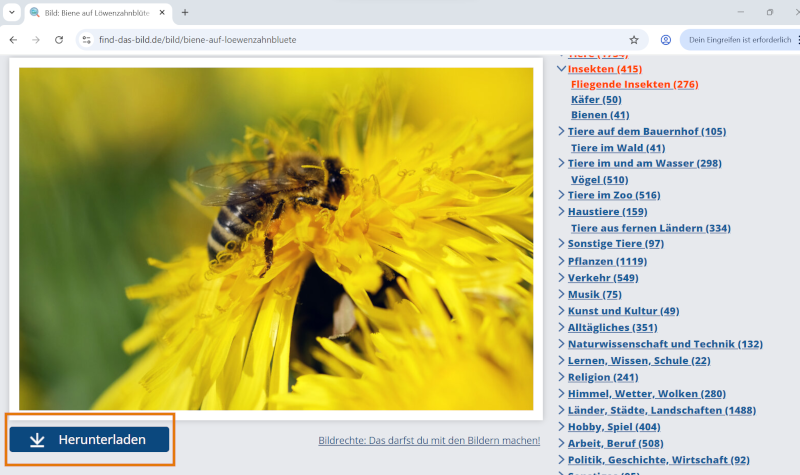Open the Bildrechte image rights link

[428, 440]
